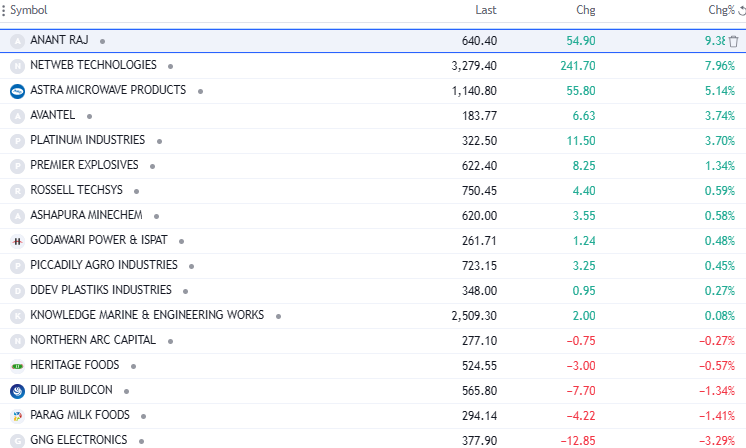Click the change value −12.85

[x=578, y=441]
